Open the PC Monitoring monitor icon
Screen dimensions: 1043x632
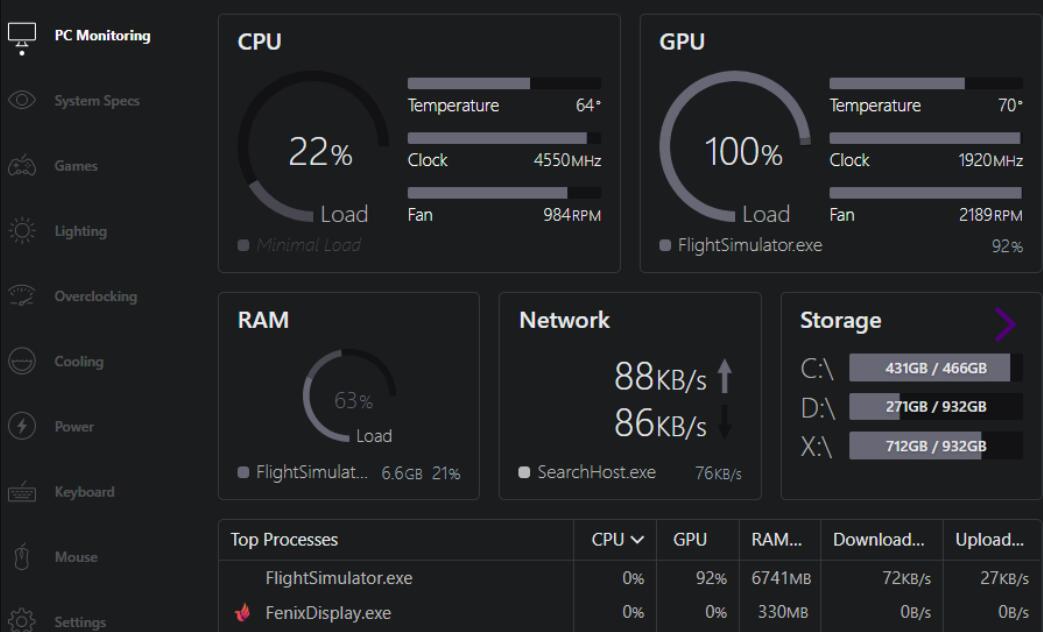[22, 36]
